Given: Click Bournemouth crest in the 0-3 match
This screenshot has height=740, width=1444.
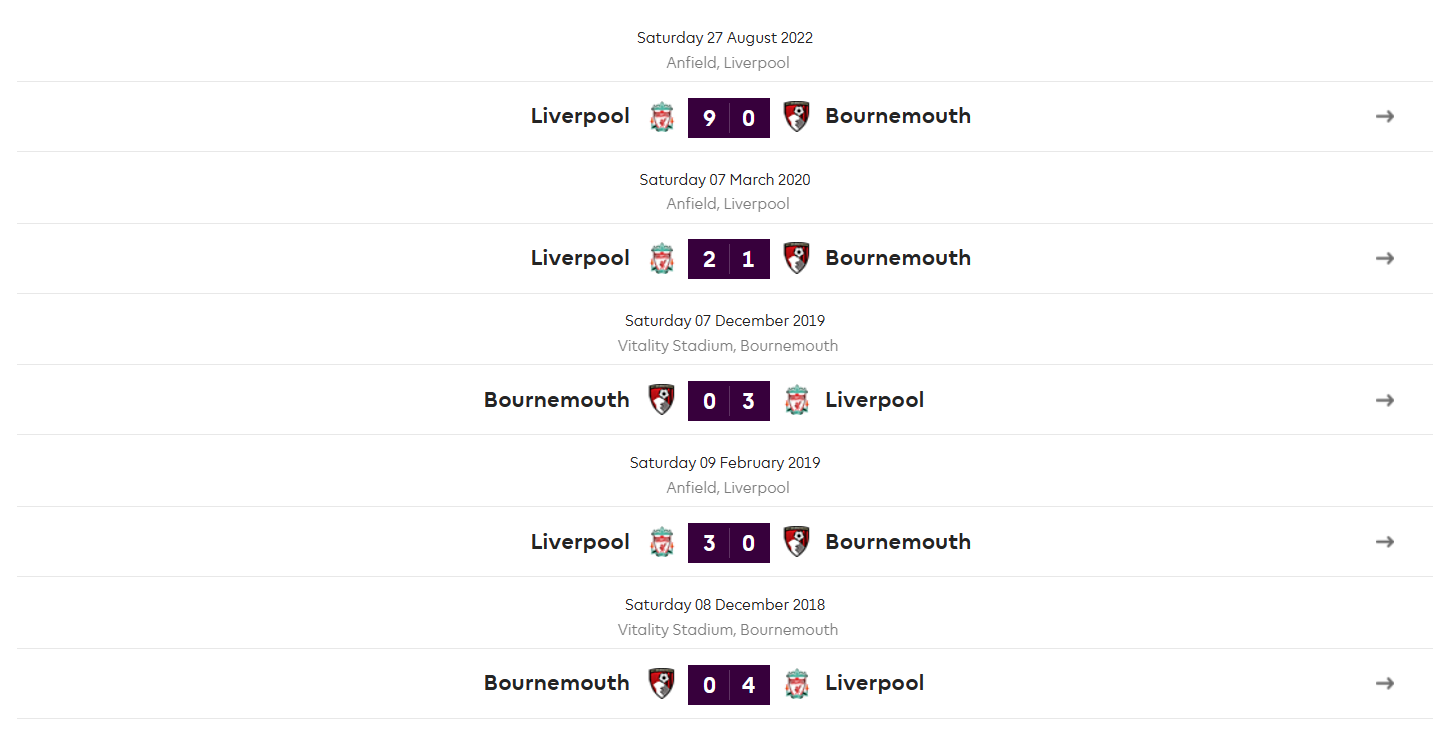Looking at the screenshot, I should click(x=661, y=400).
